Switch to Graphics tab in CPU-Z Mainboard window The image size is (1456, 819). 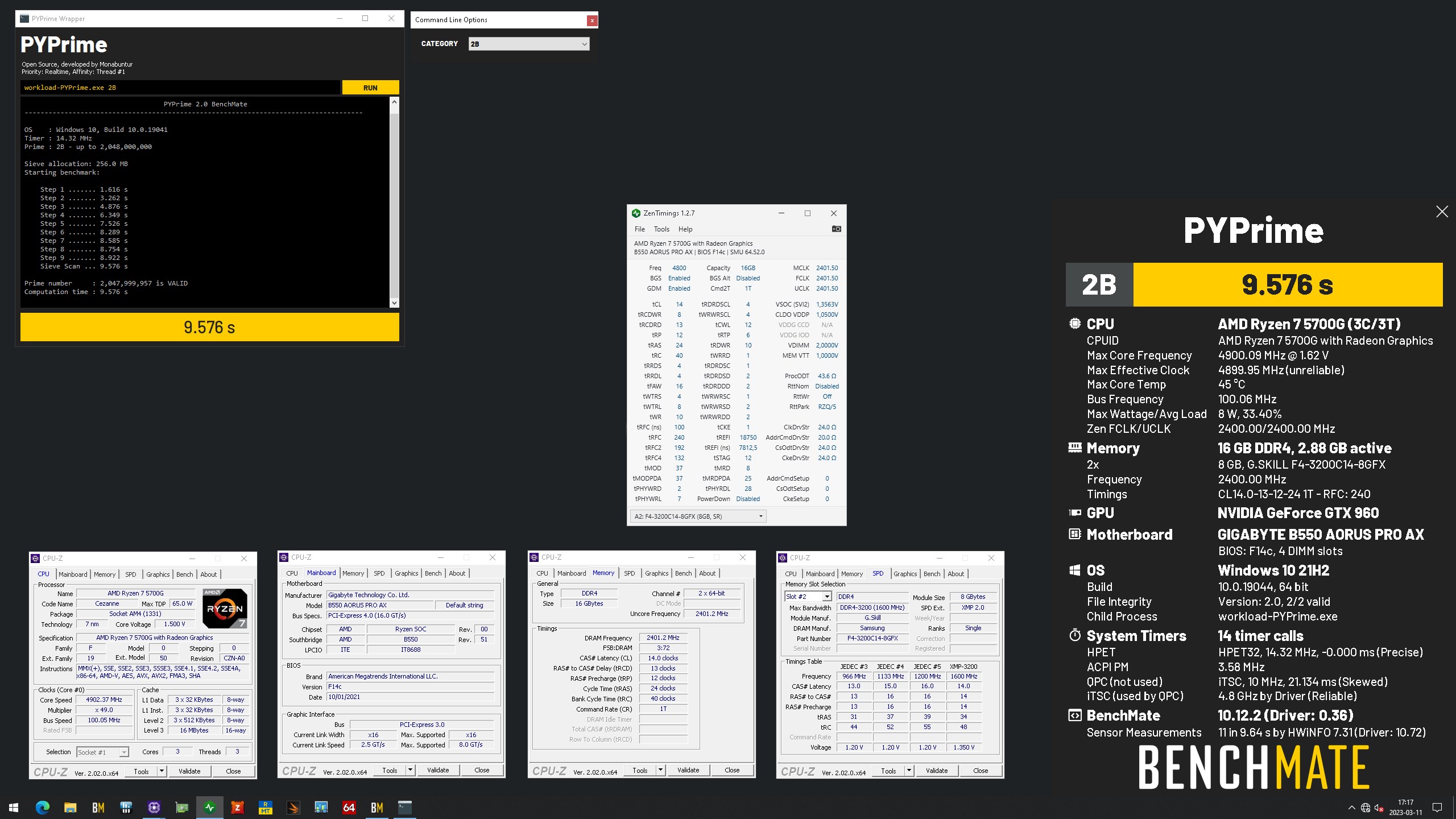pos(407,573)
